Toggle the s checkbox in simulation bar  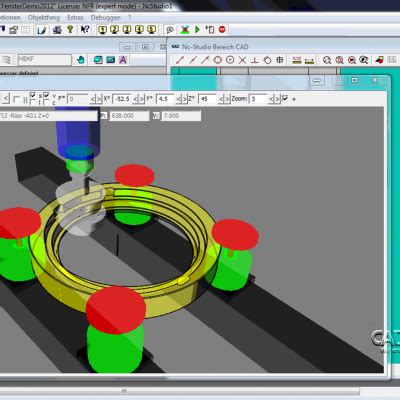(x=33, y=96)
